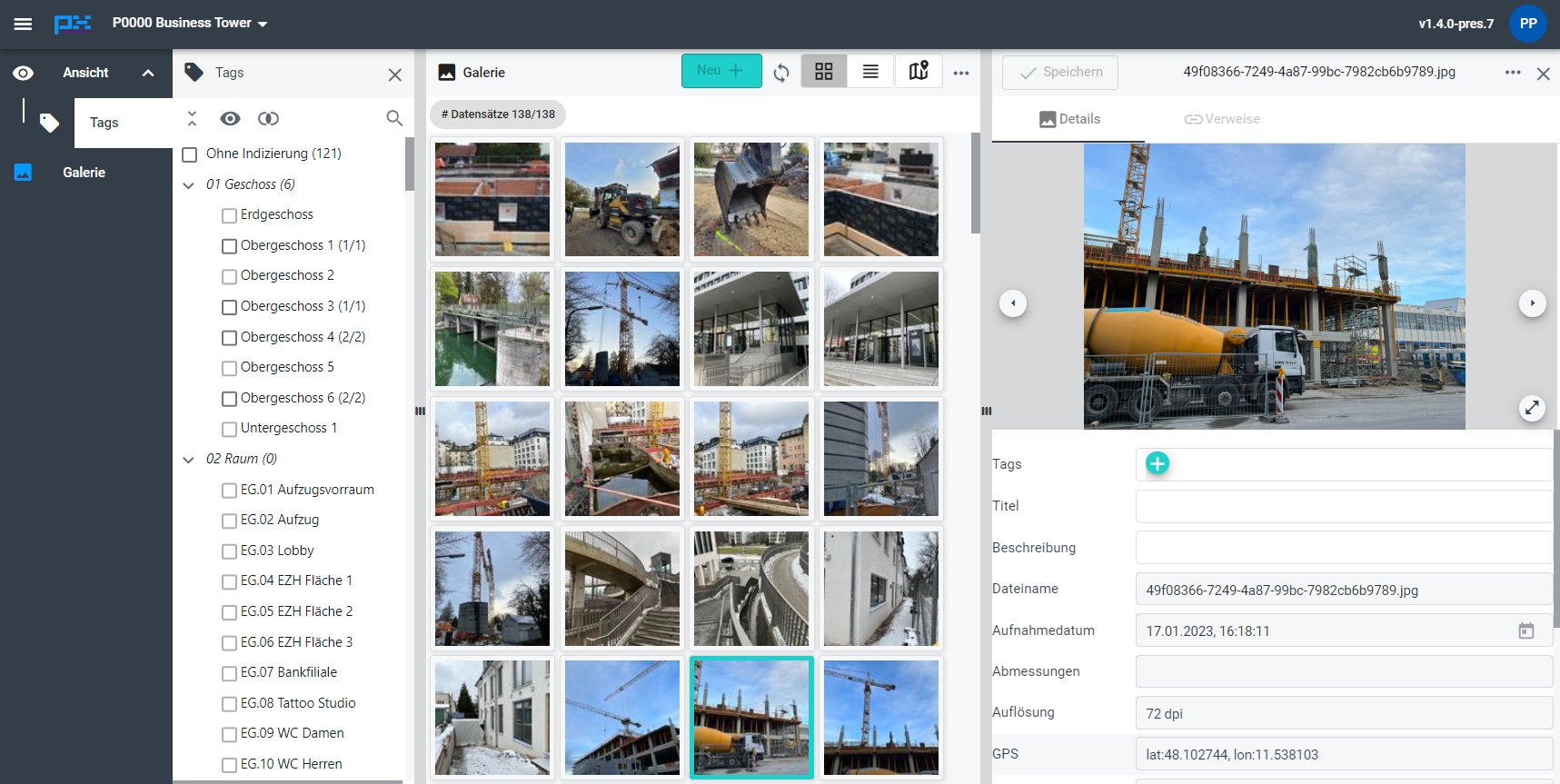Screen dimensions: 1560x784
Task: Add a tag with the plus icon
Action: [1157, 463]
